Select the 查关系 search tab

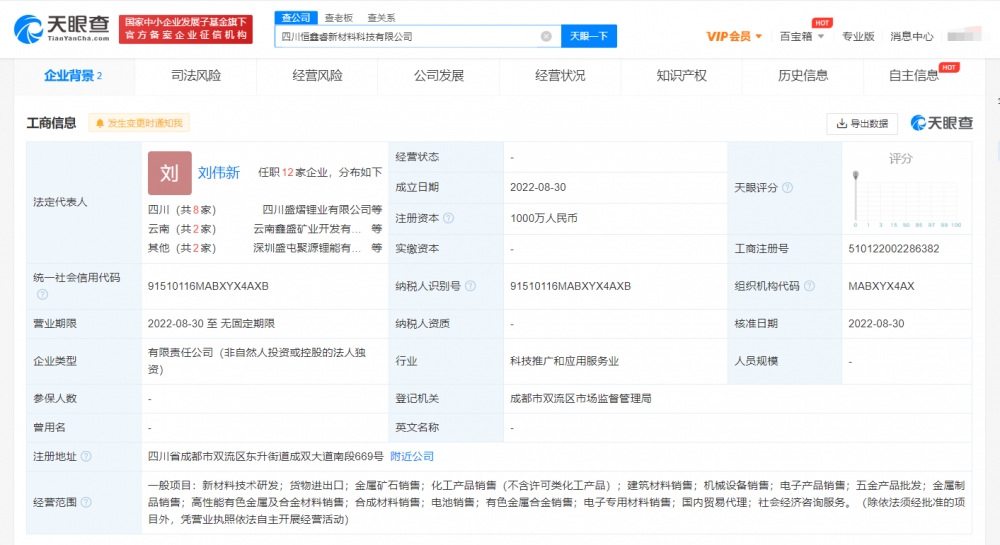click(381, 18)
